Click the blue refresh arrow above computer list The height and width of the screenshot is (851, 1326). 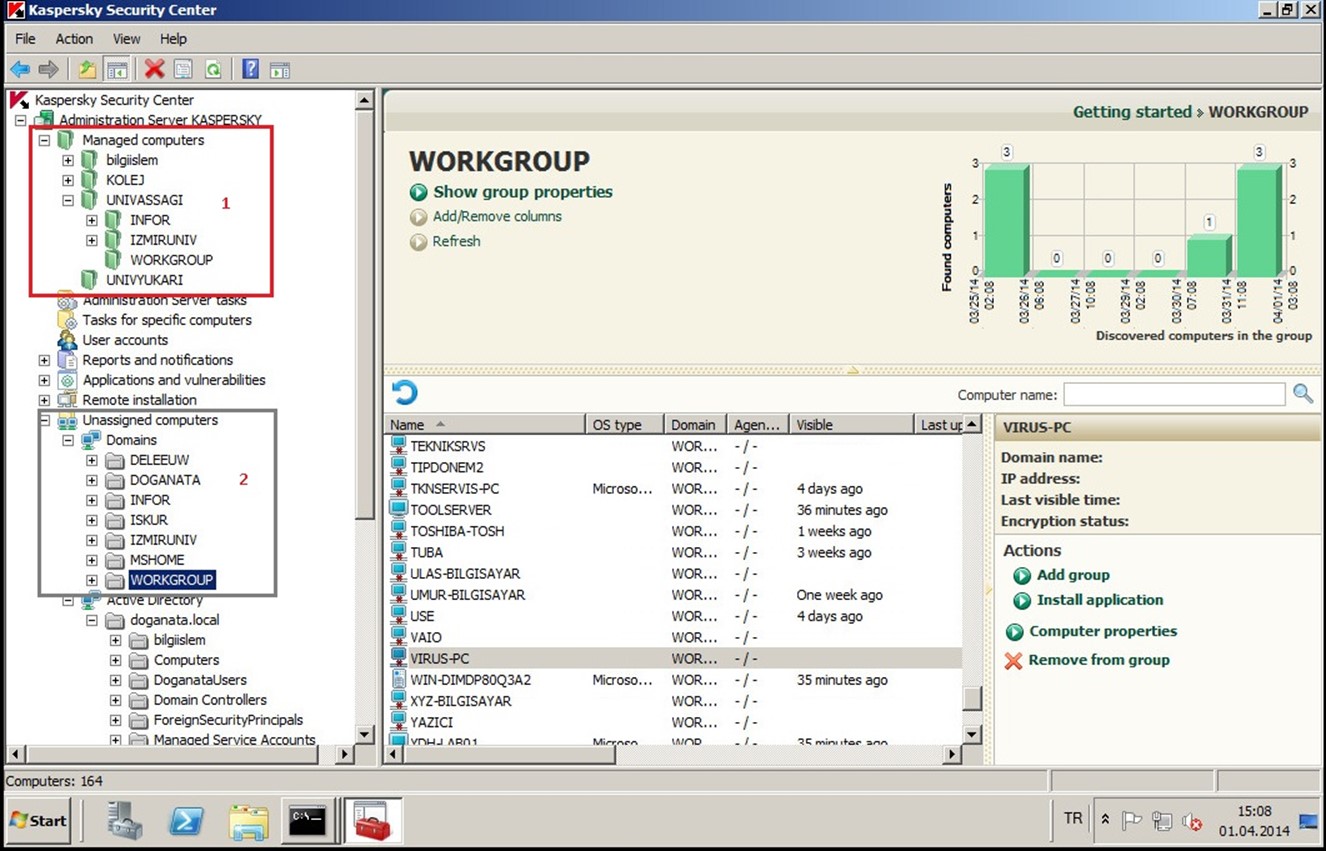tap(405, 392)
